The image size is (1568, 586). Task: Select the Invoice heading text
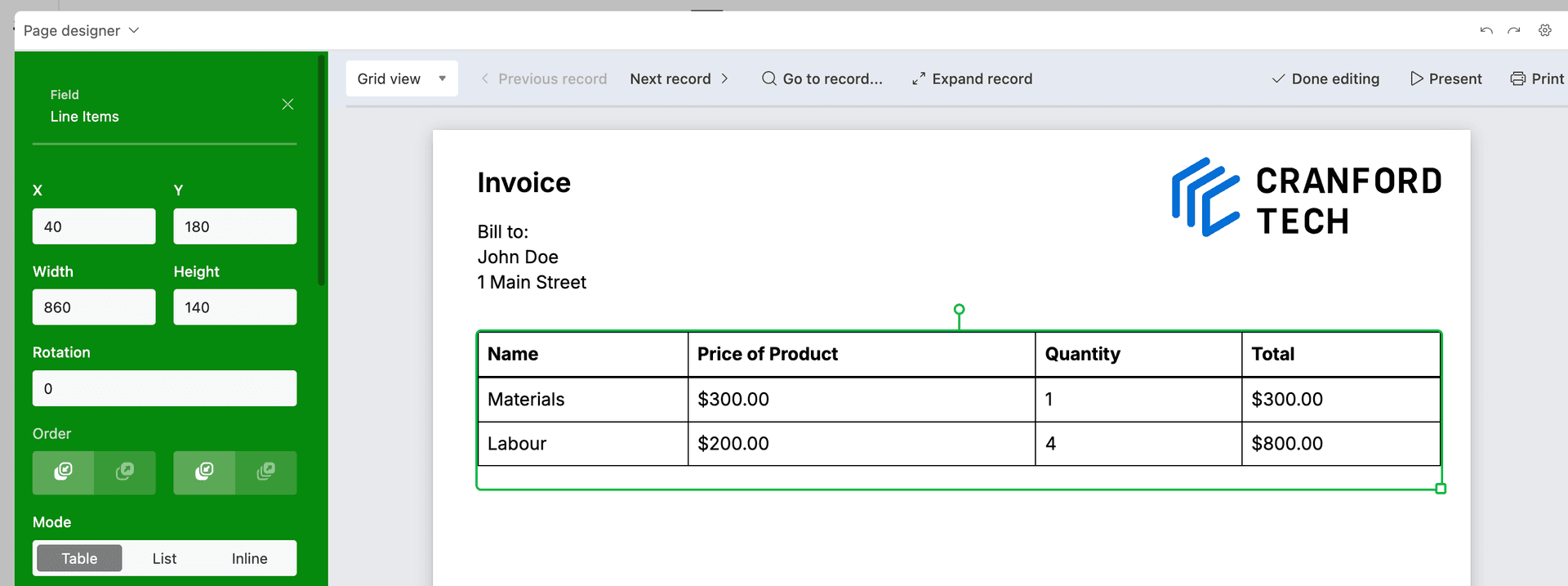523,182
